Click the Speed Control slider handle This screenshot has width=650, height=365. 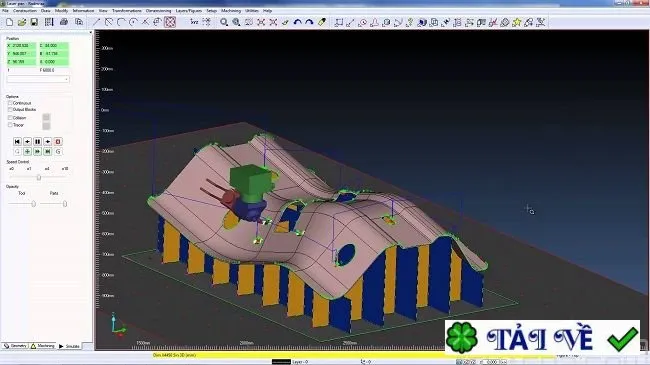(39, 178)
